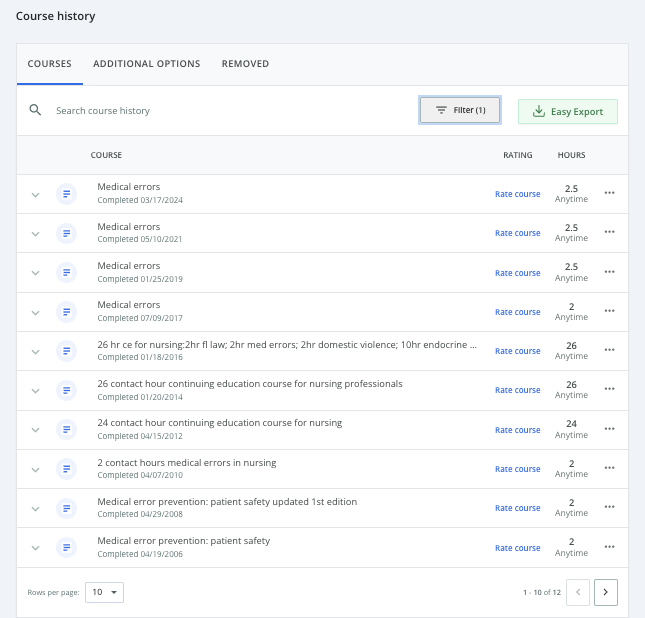Click document icon for 26 contact hour course

click(x=67, y=390)
